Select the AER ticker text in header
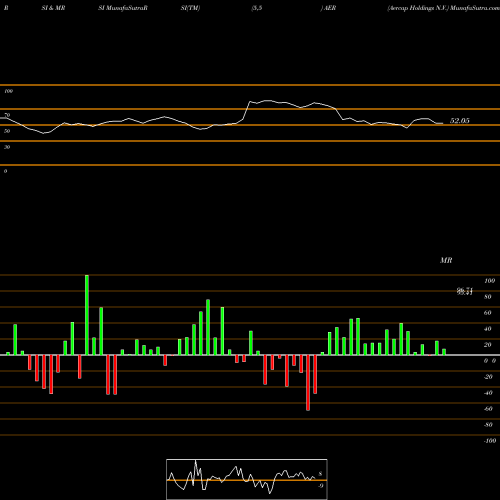 click(x=330, y=8)
